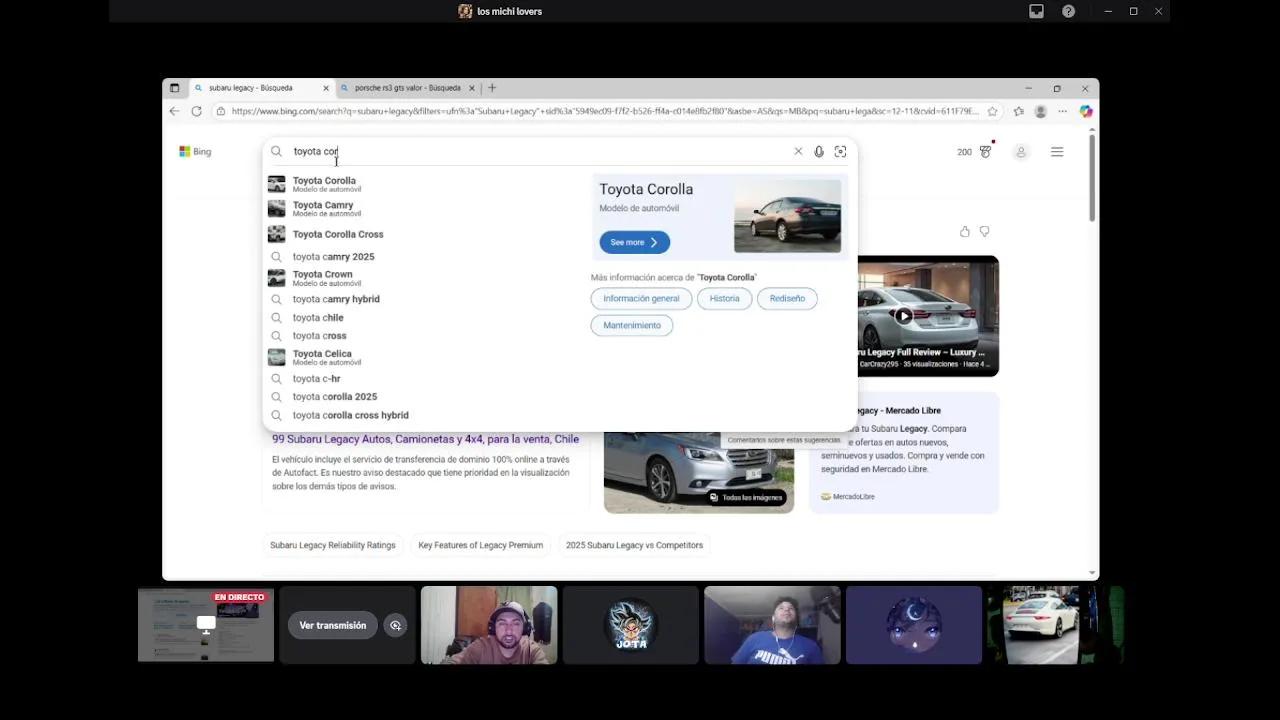Open the MercadoLibre source link

coord(848,496)
